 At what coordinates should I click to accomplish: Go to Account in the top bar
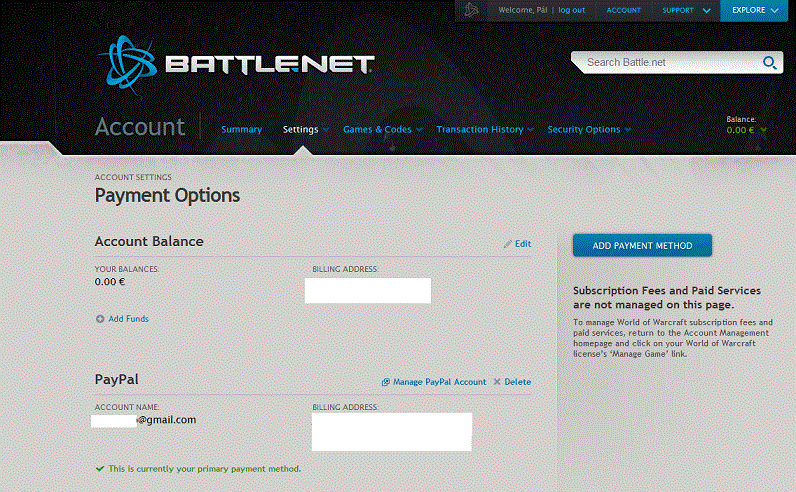tap(623, 10)
